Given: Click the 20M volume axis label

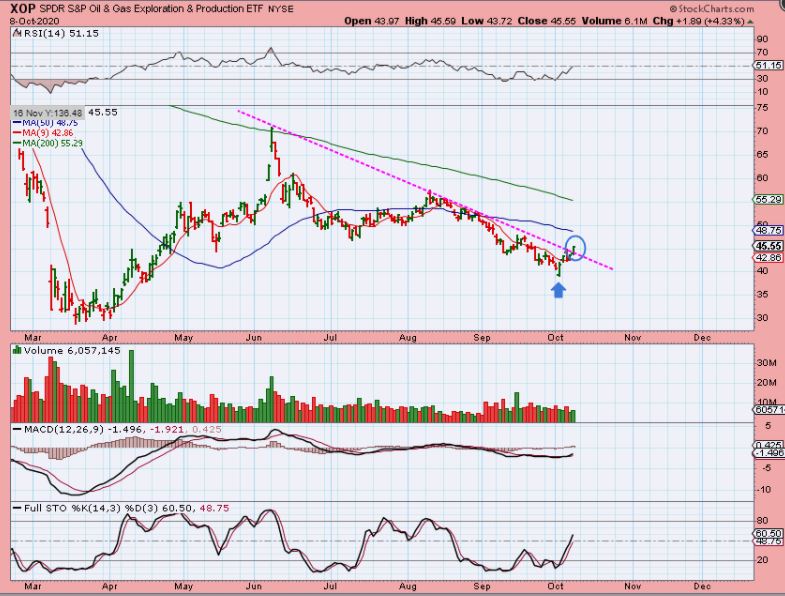Looking at the screenshot, I should pos(766,383).
